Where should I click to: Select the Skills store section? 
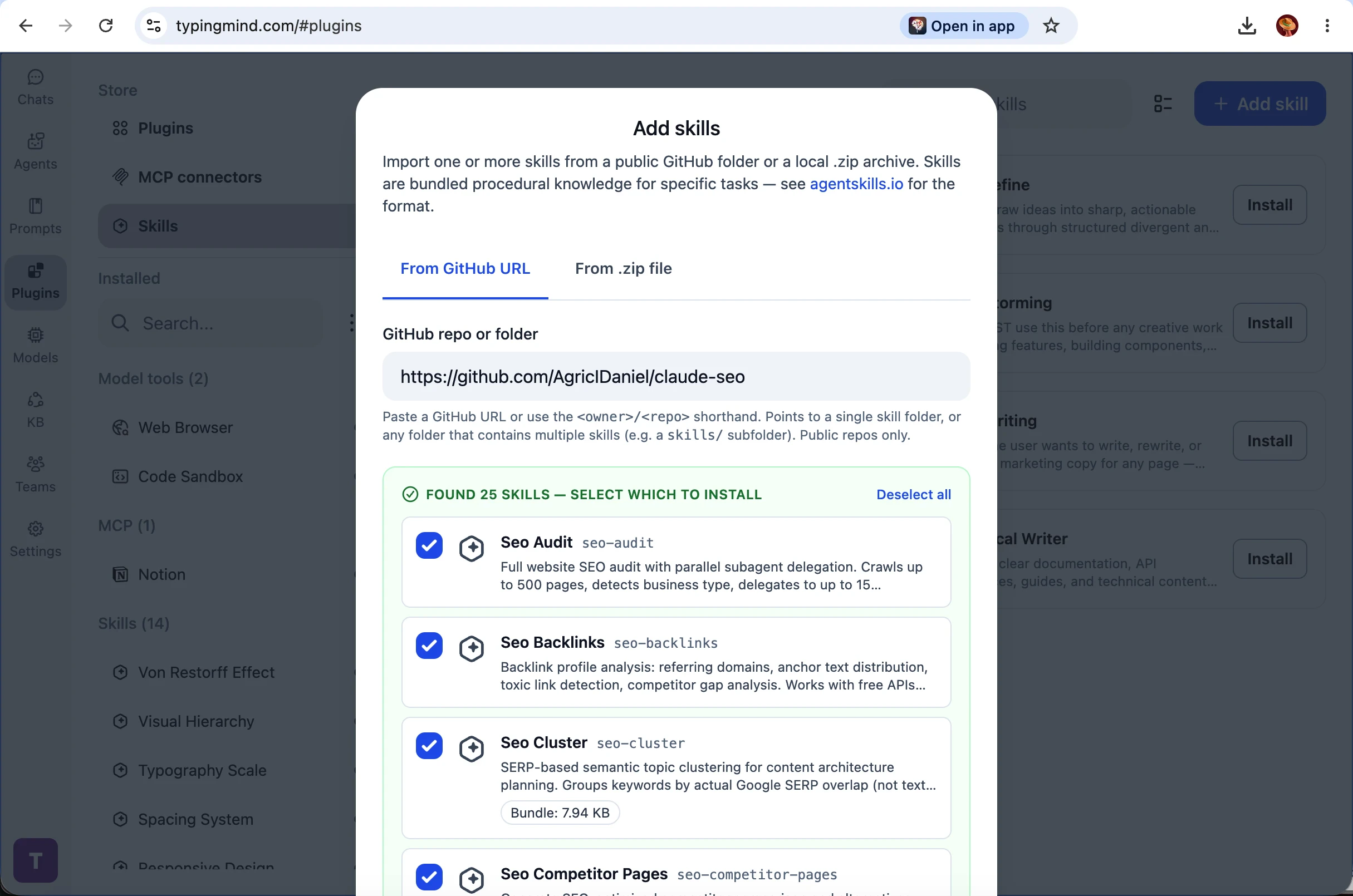(x=227, y=227)
